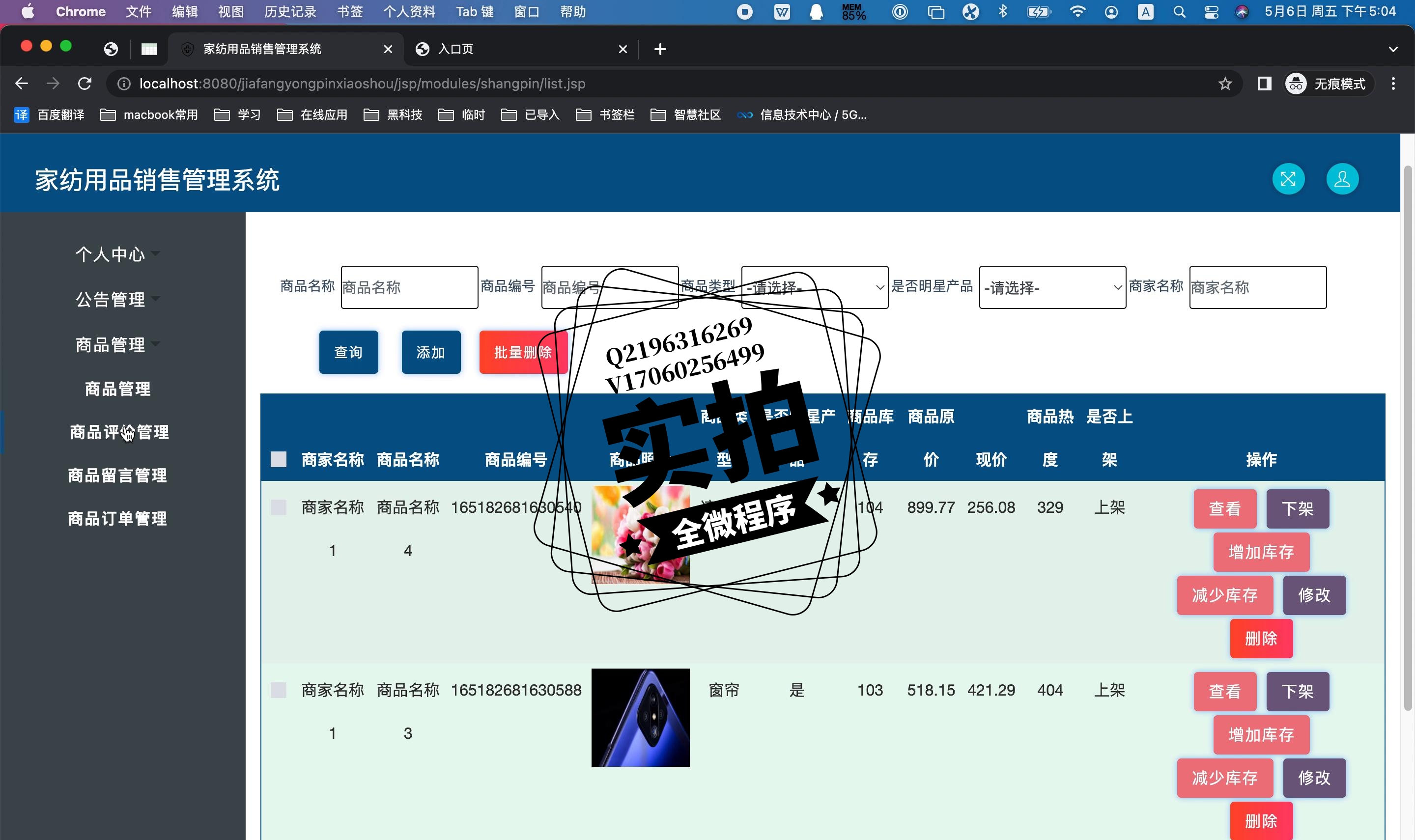Open the Apple menu
This screenshot has height=840, width=1415.
coord(28,12)
